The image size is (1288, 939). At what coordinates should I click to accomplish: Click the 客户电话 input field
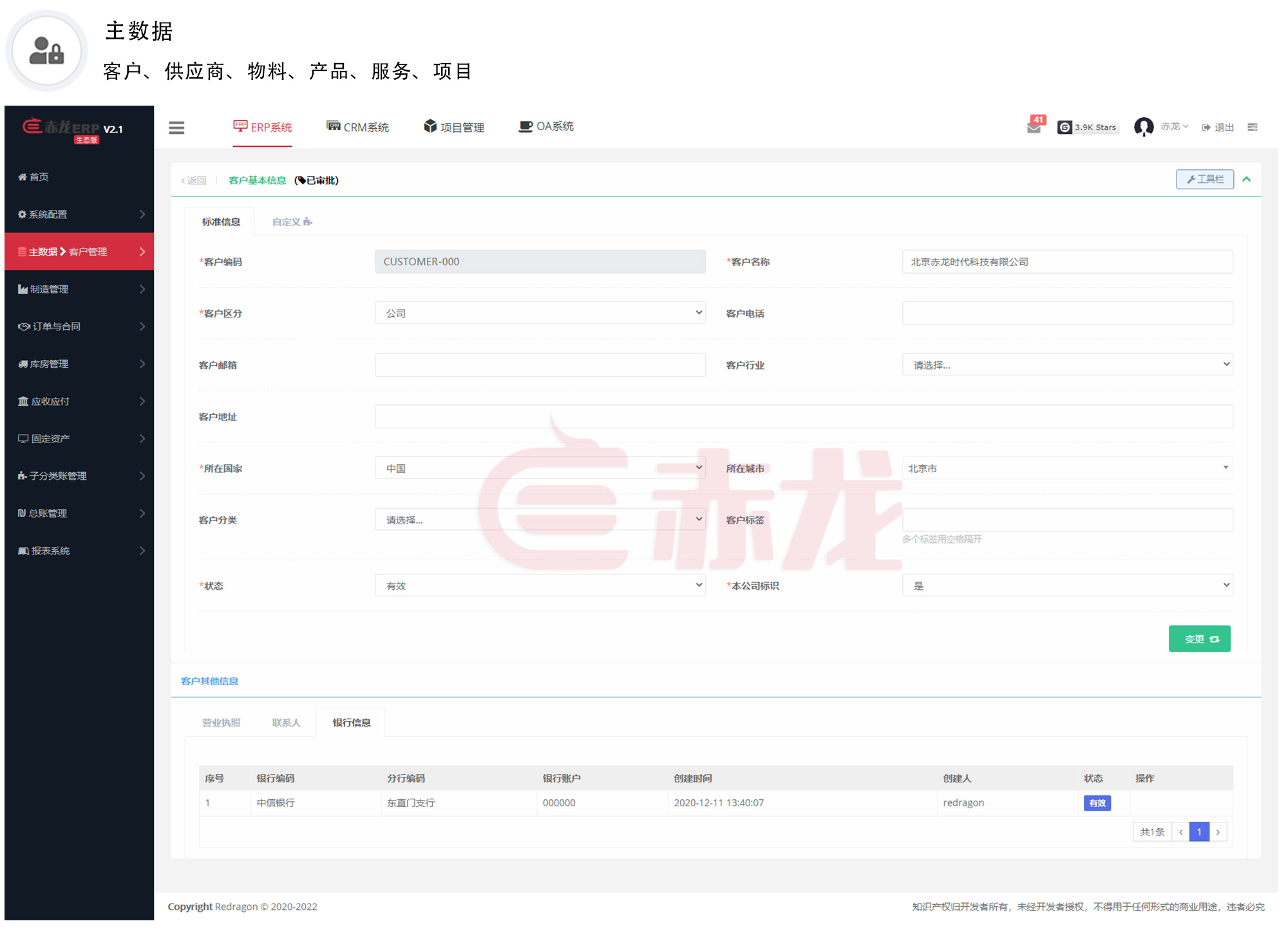pos(1067,313)
